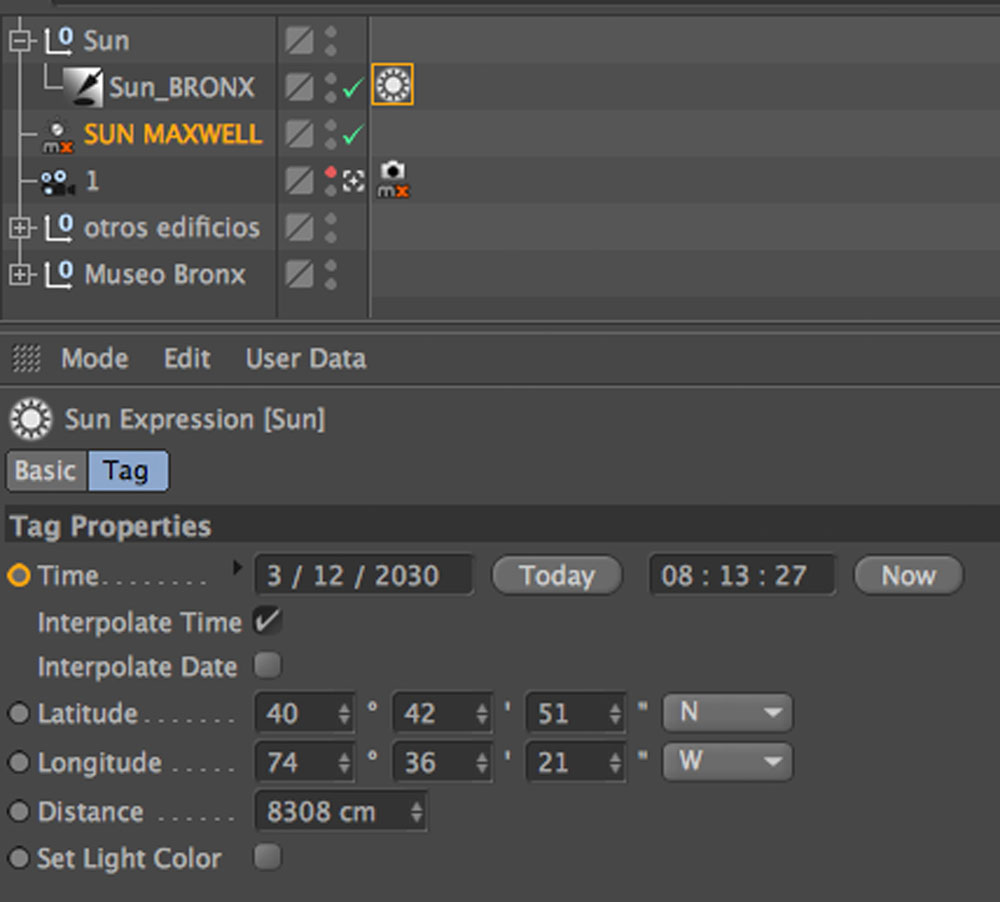
Task: Toggle the green enable checkmark on Sun_BRONX
Action: [353, 87]
